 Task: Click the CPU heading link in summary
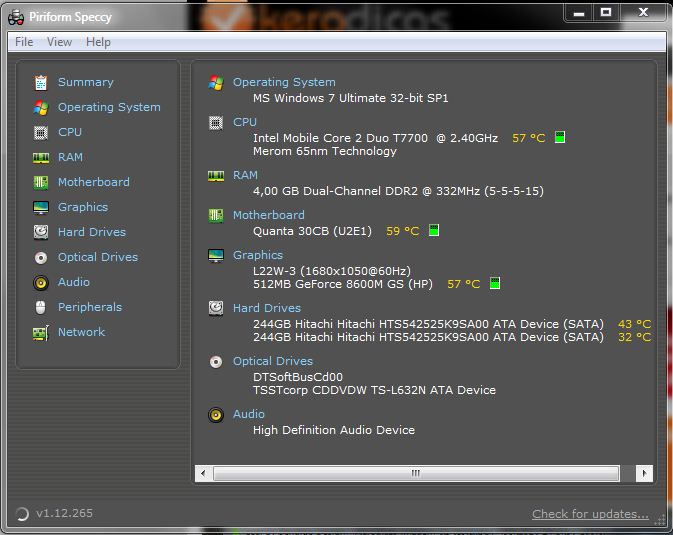(245, 122)
